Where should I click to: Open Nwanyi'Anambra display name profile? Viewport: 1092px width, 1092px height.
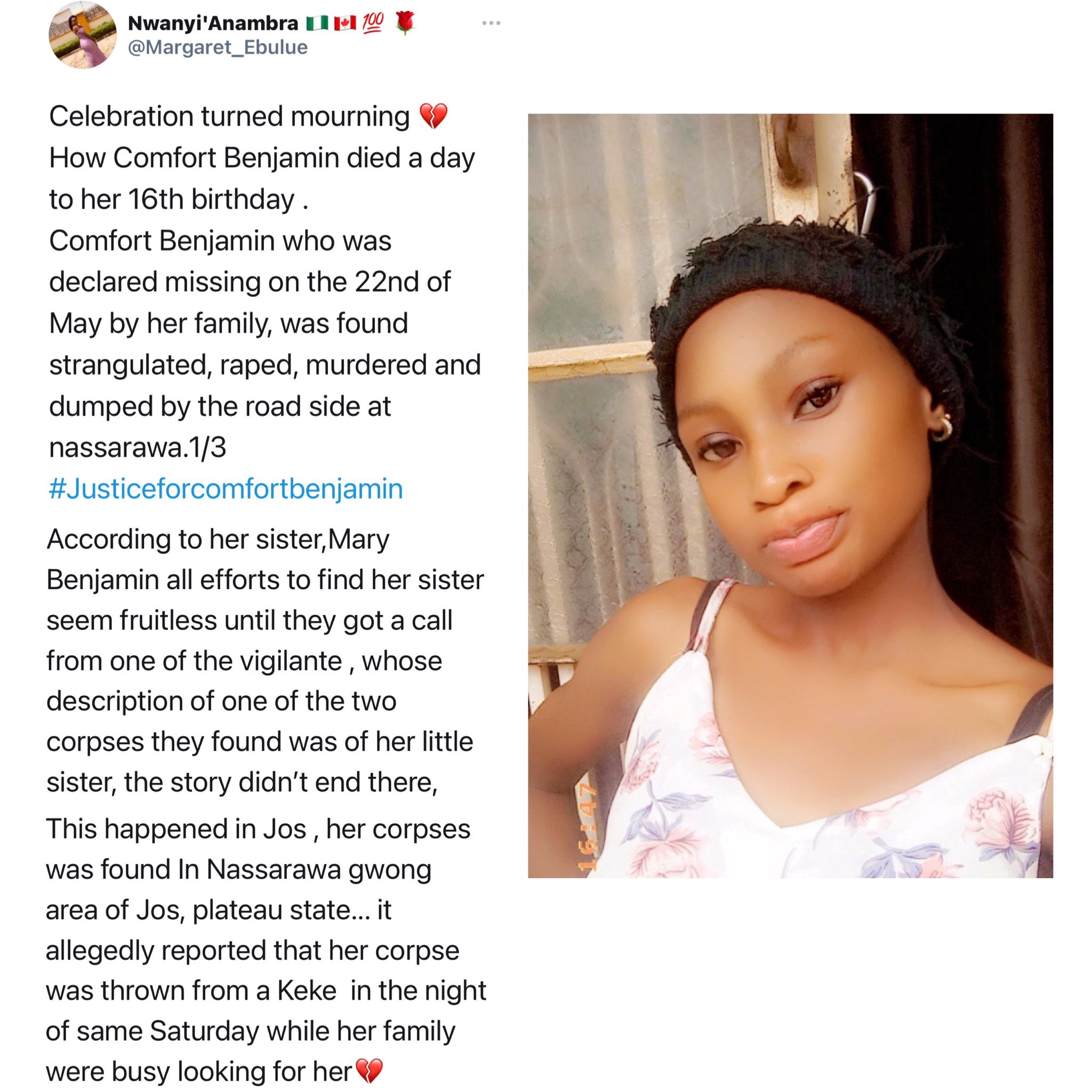[213, 23]
